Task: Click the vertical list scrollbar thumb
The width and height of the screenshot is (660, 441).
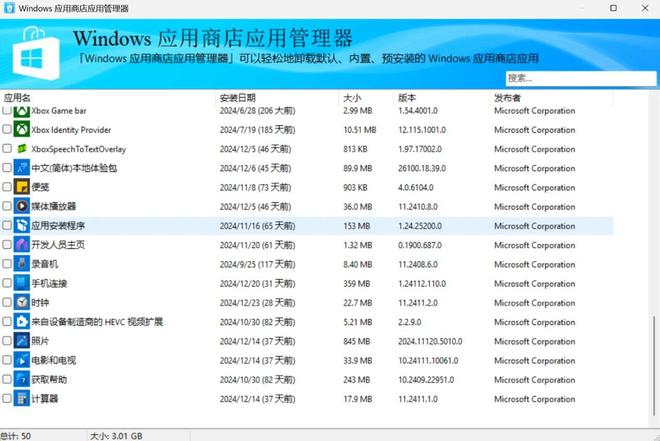Action: coord(654,365)
